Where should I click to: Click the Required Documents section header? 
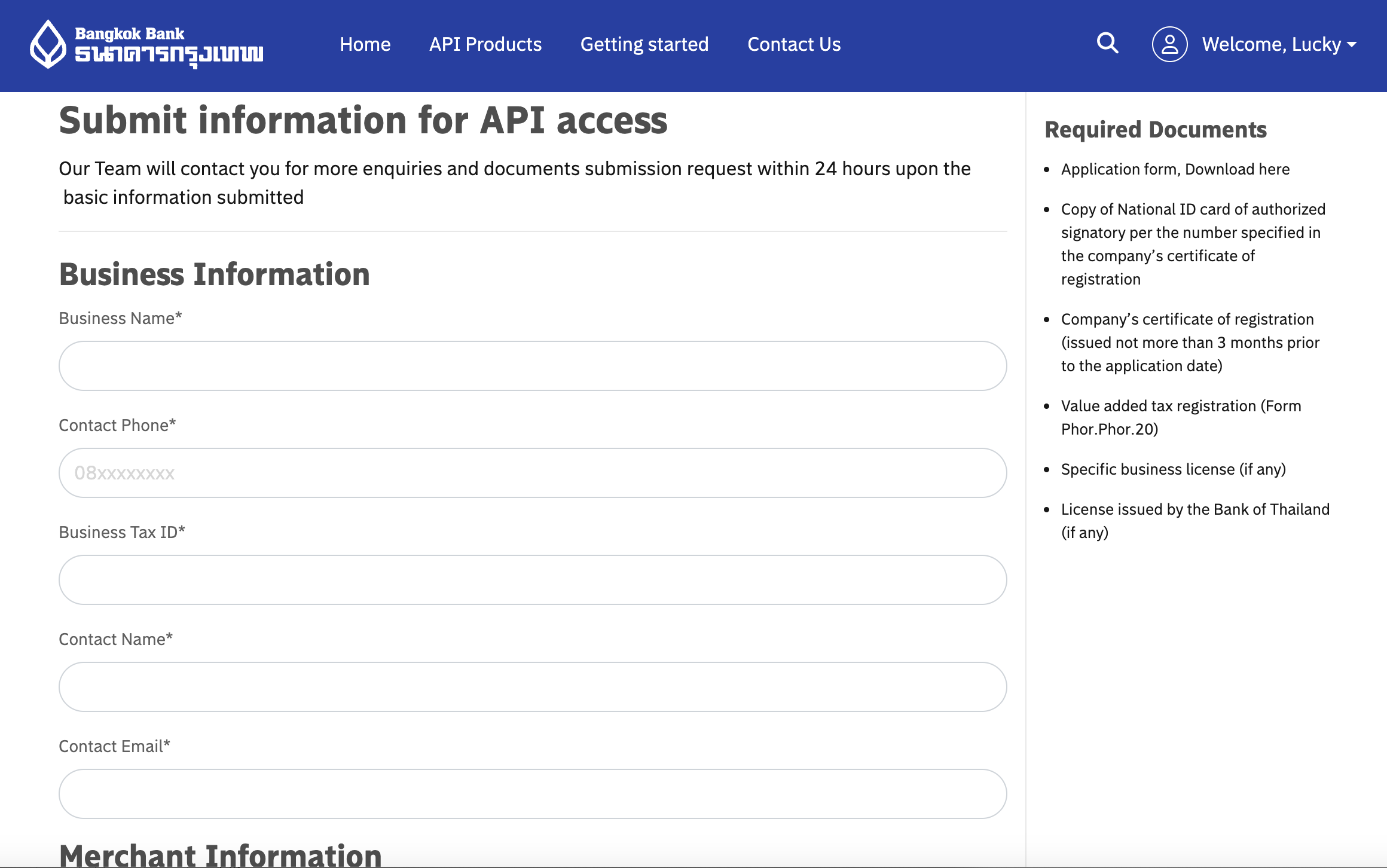click(1154, 128)
